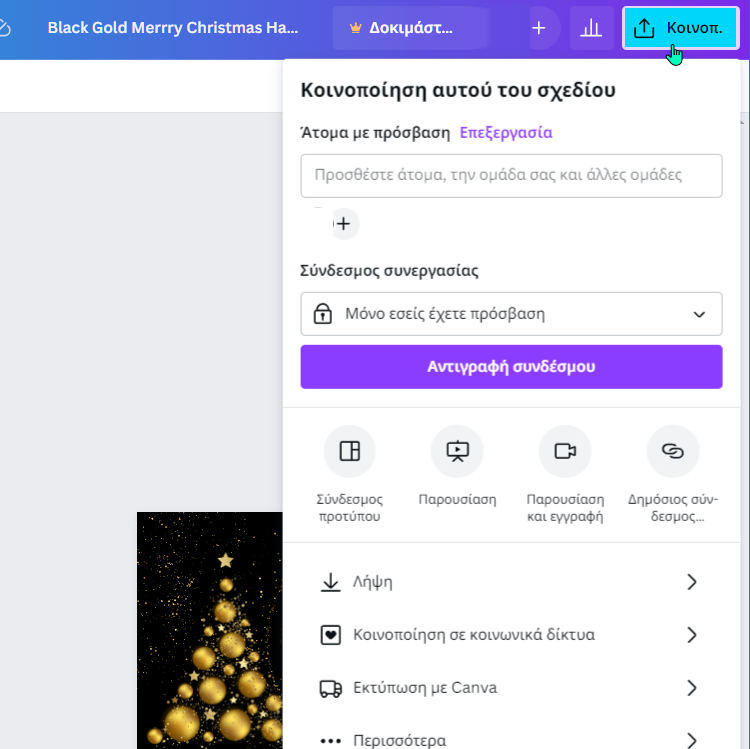Click the download arrow icon beside Λήψη

330,582
